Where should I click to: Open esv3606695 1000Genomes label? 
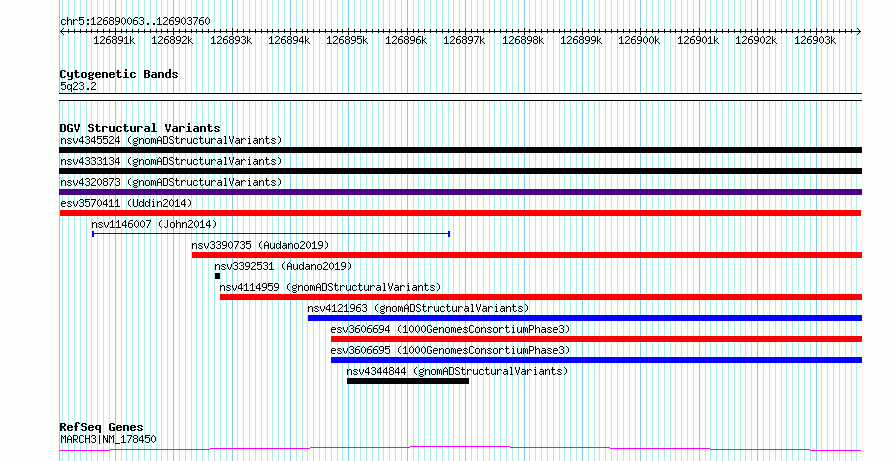pos(451,350)
